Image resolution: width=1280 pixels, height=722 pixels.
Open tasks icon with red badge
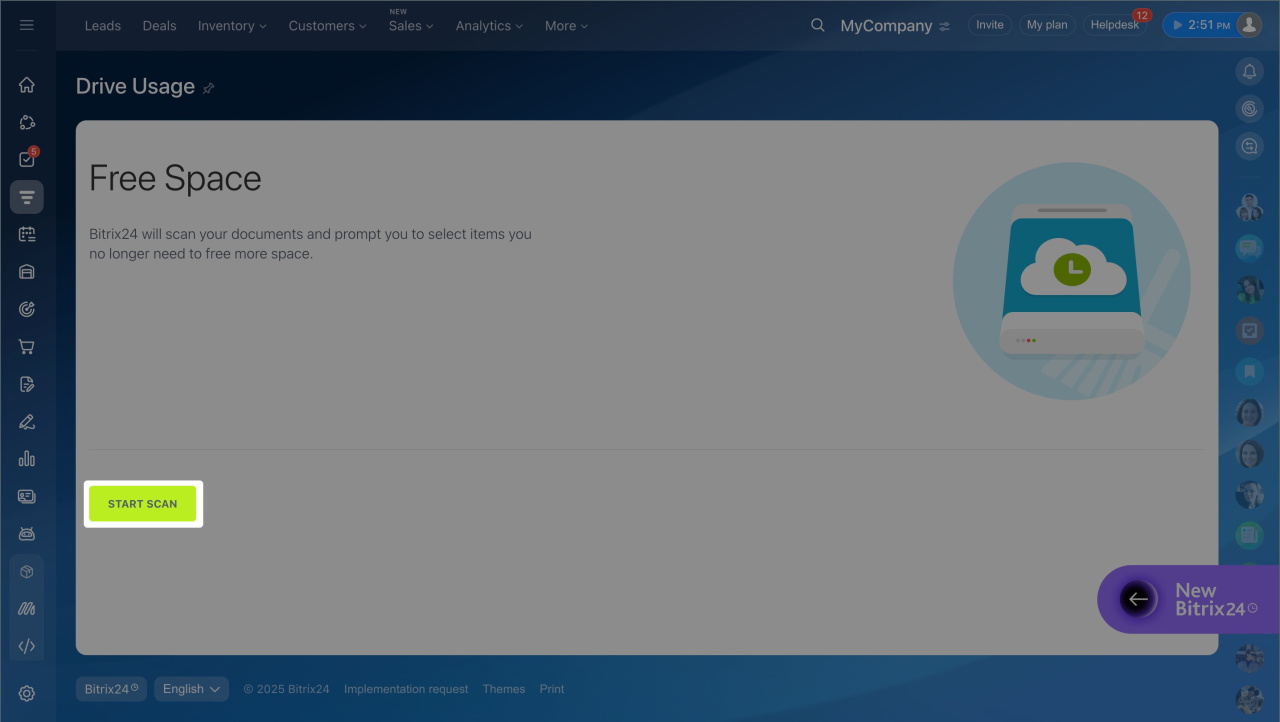click(x=27, y=160)
